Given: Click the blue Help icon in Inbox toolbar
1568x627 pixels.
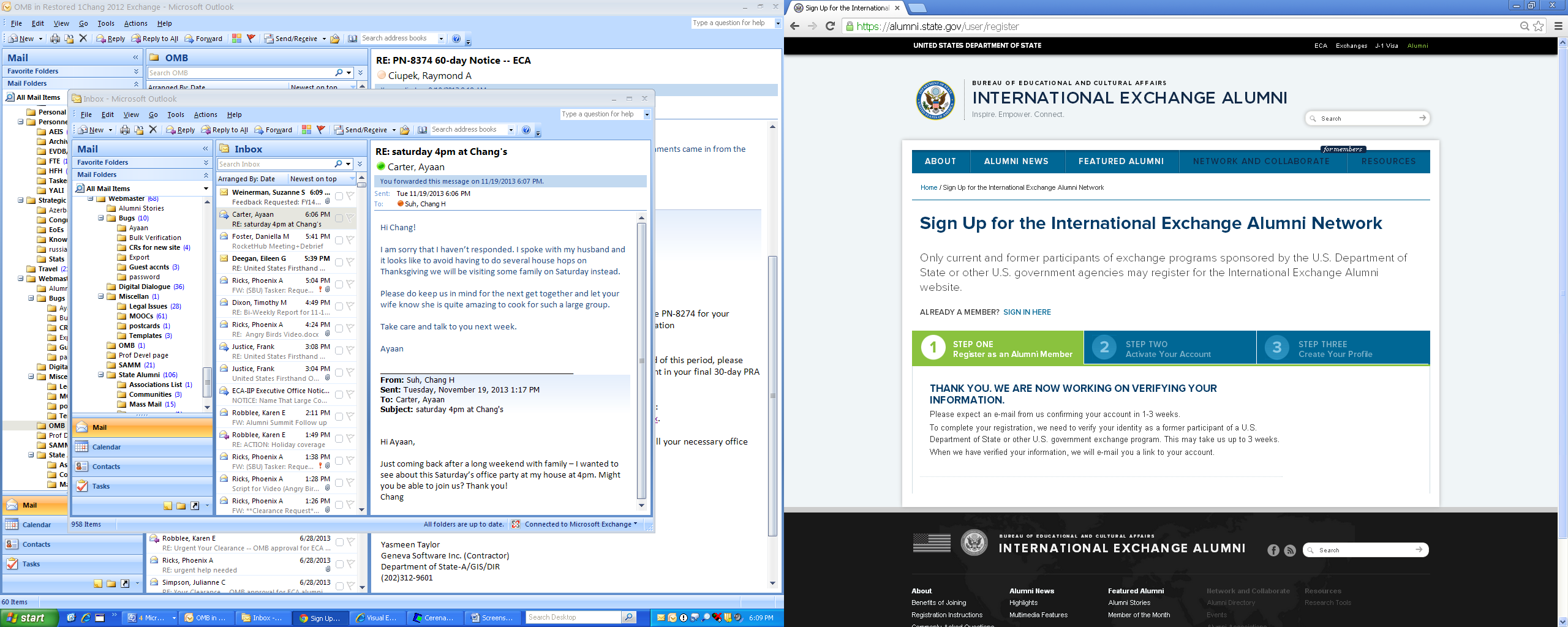Looking at the screenshot, I should click(x=526, y=130).
